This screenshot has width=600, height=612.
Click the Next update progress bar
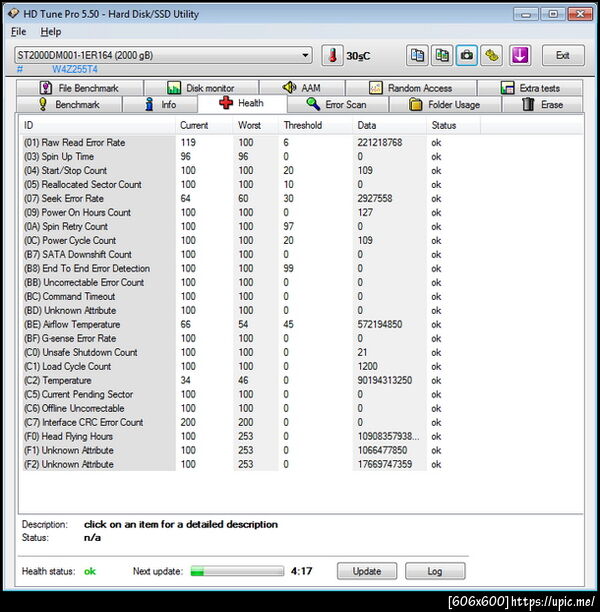tap(237, 571)
